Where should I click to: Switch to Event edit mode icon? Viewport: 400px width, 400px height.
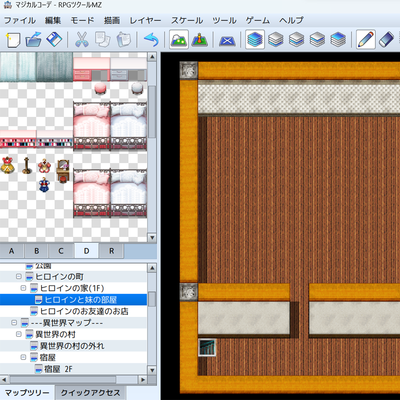tap(199, 40)
